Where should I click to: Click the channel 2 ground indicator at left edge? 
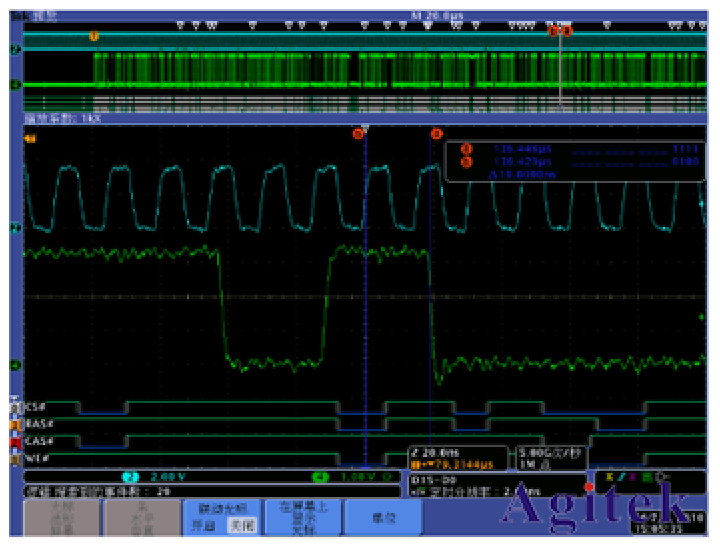coord(15,229)
